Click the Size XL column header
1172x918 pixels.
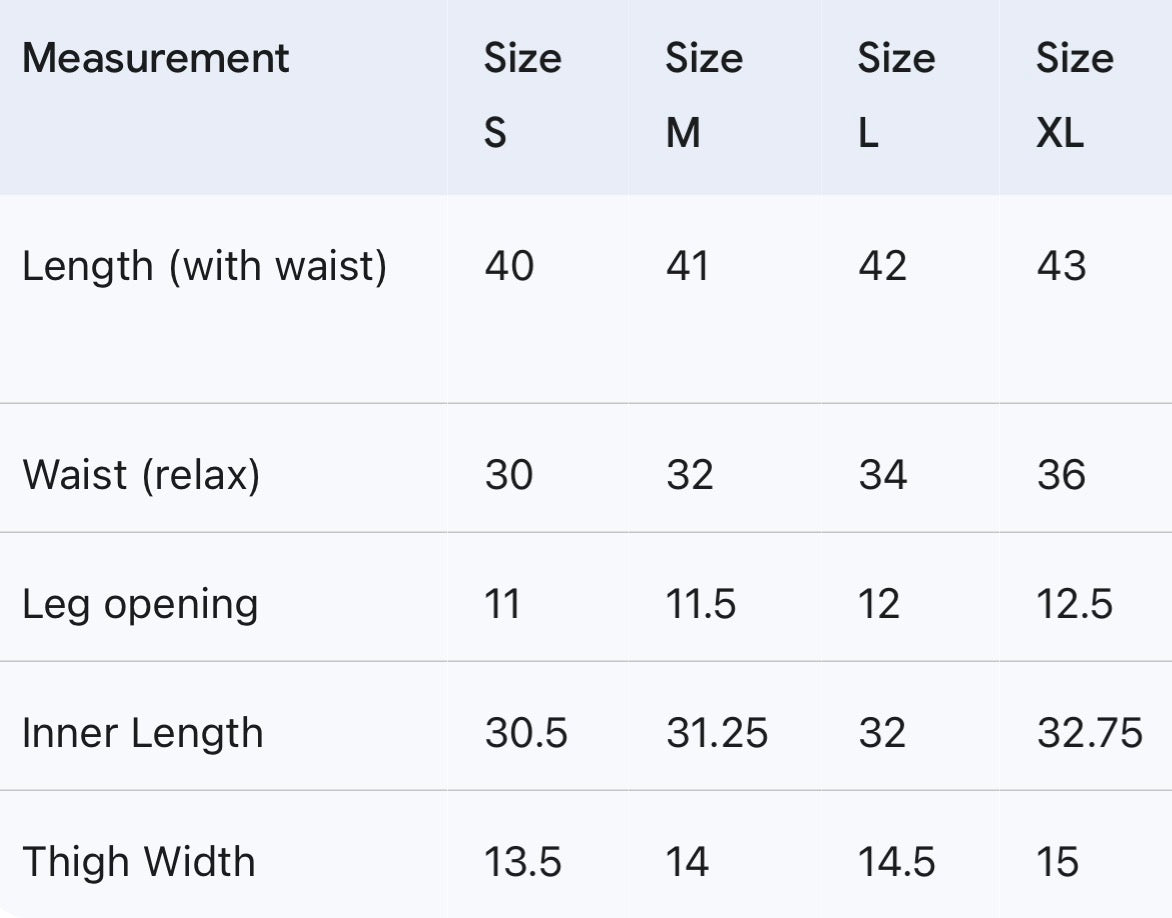1074,94
